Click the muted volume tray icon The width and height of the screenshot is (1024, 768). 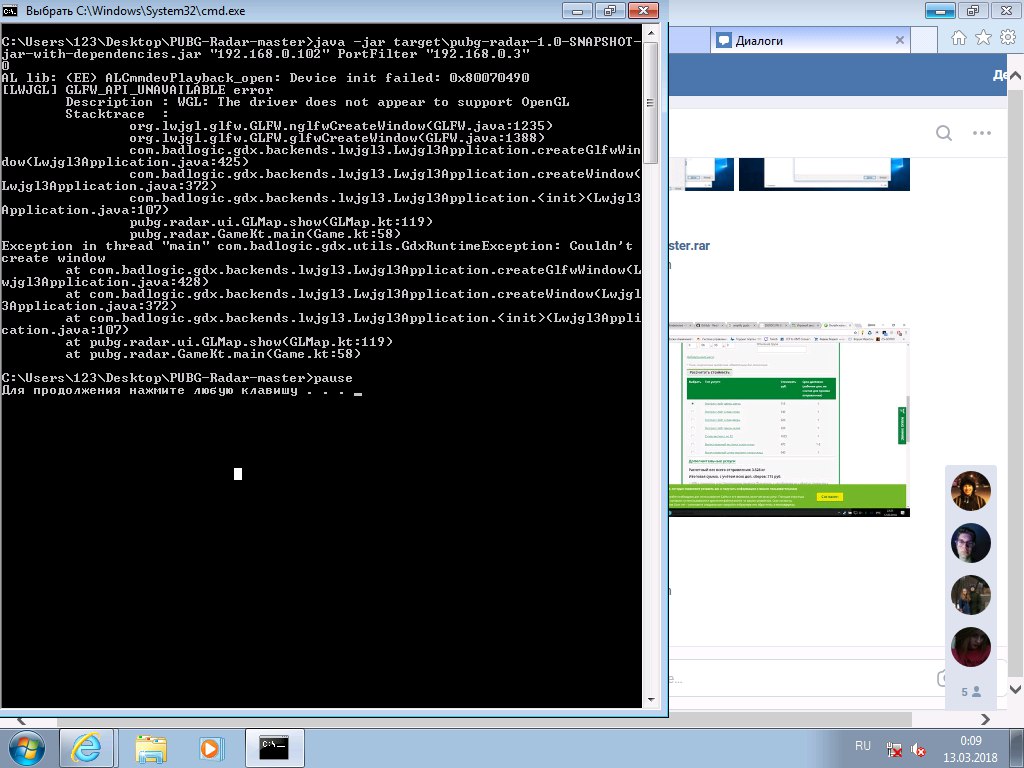(920, 748)
